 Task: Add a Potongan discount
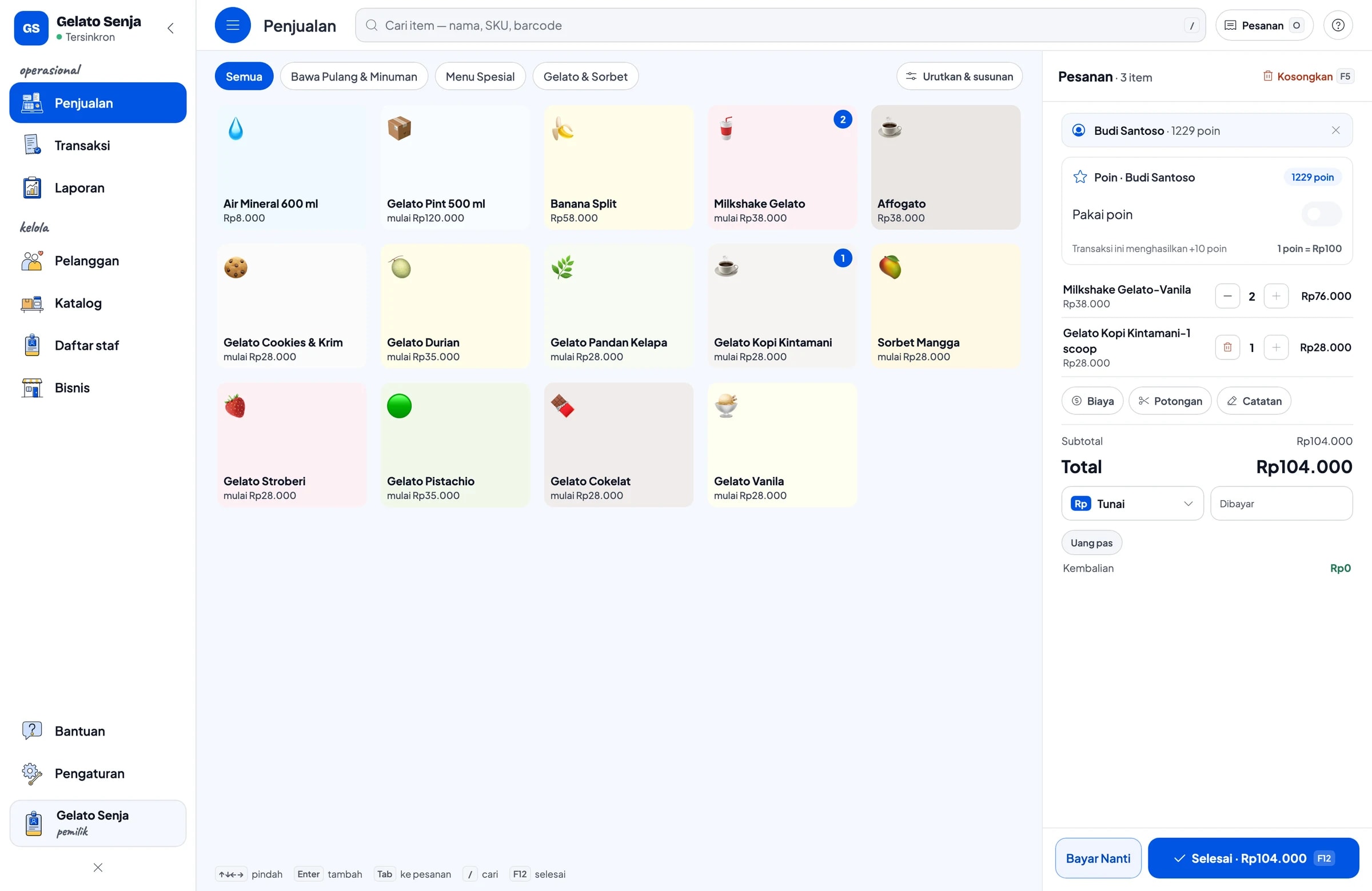point(1170,401)
